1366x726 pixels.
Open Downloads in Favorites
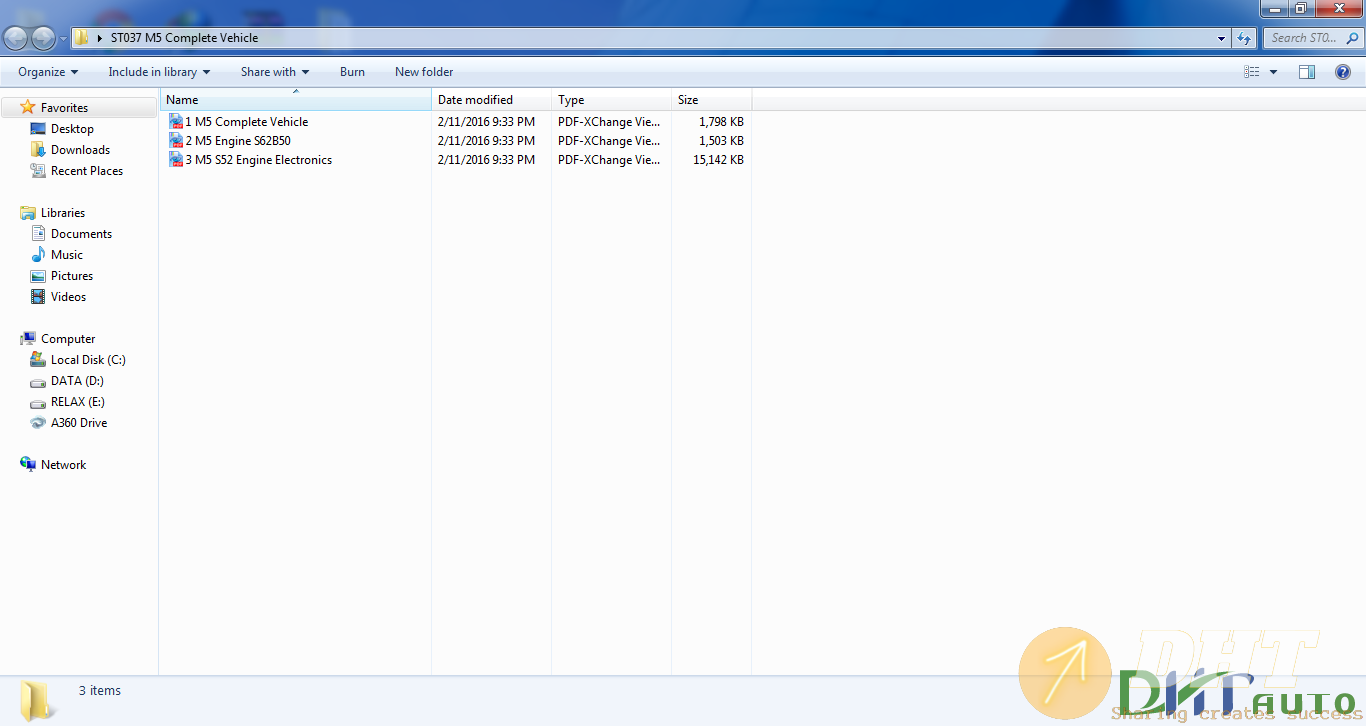pyautogui.click(x=80, y=150)
